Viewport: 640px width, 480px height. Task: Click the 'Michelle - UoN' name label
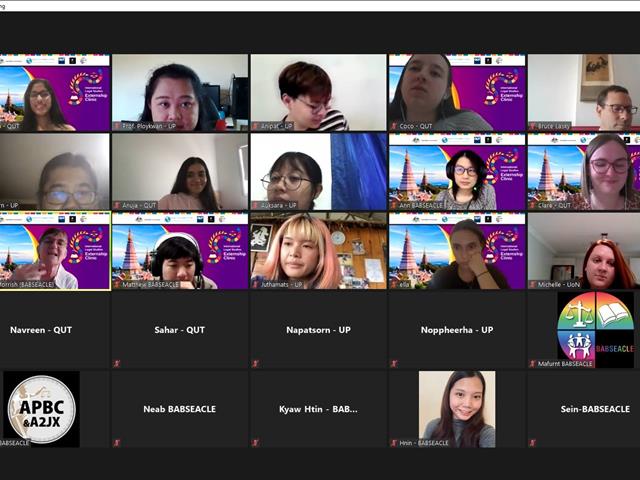558,284
